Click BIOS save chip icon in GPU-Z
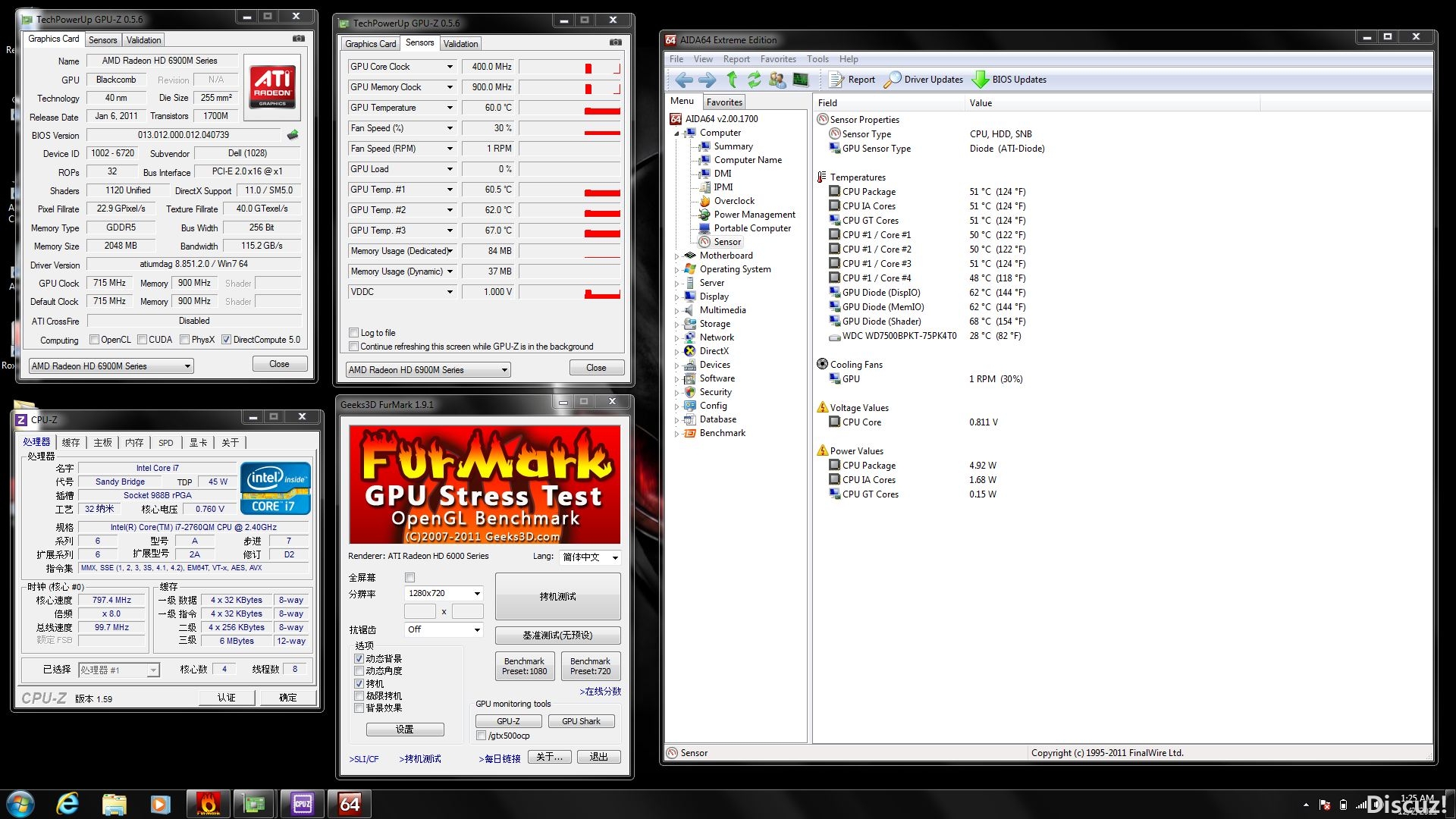This screenshot has width=1456, height=819. click(293, 135)
